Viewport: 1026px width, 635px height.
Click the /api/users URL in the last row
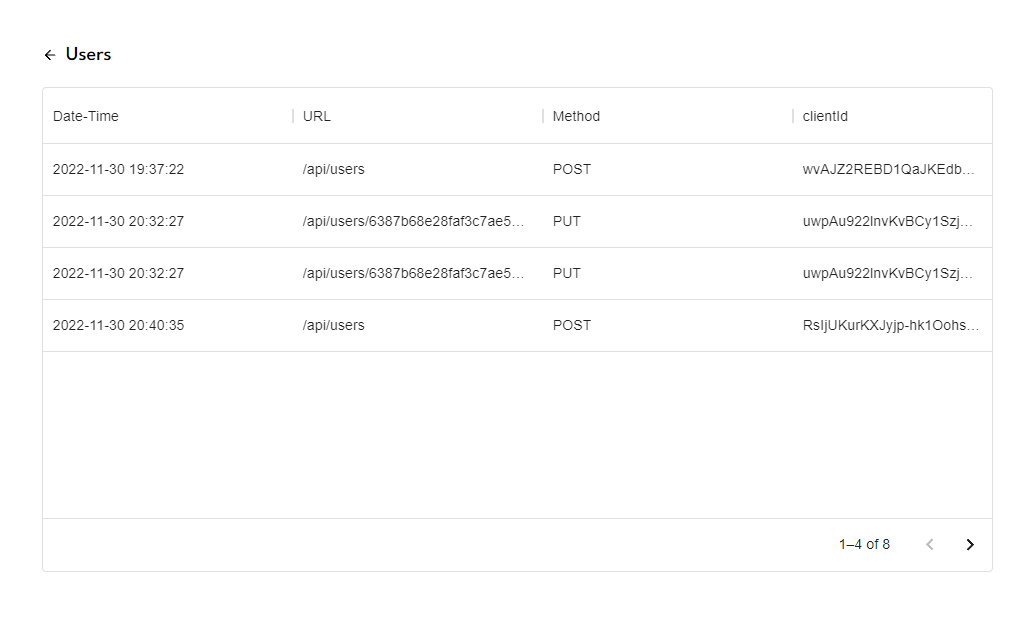[x=334, y=325]
